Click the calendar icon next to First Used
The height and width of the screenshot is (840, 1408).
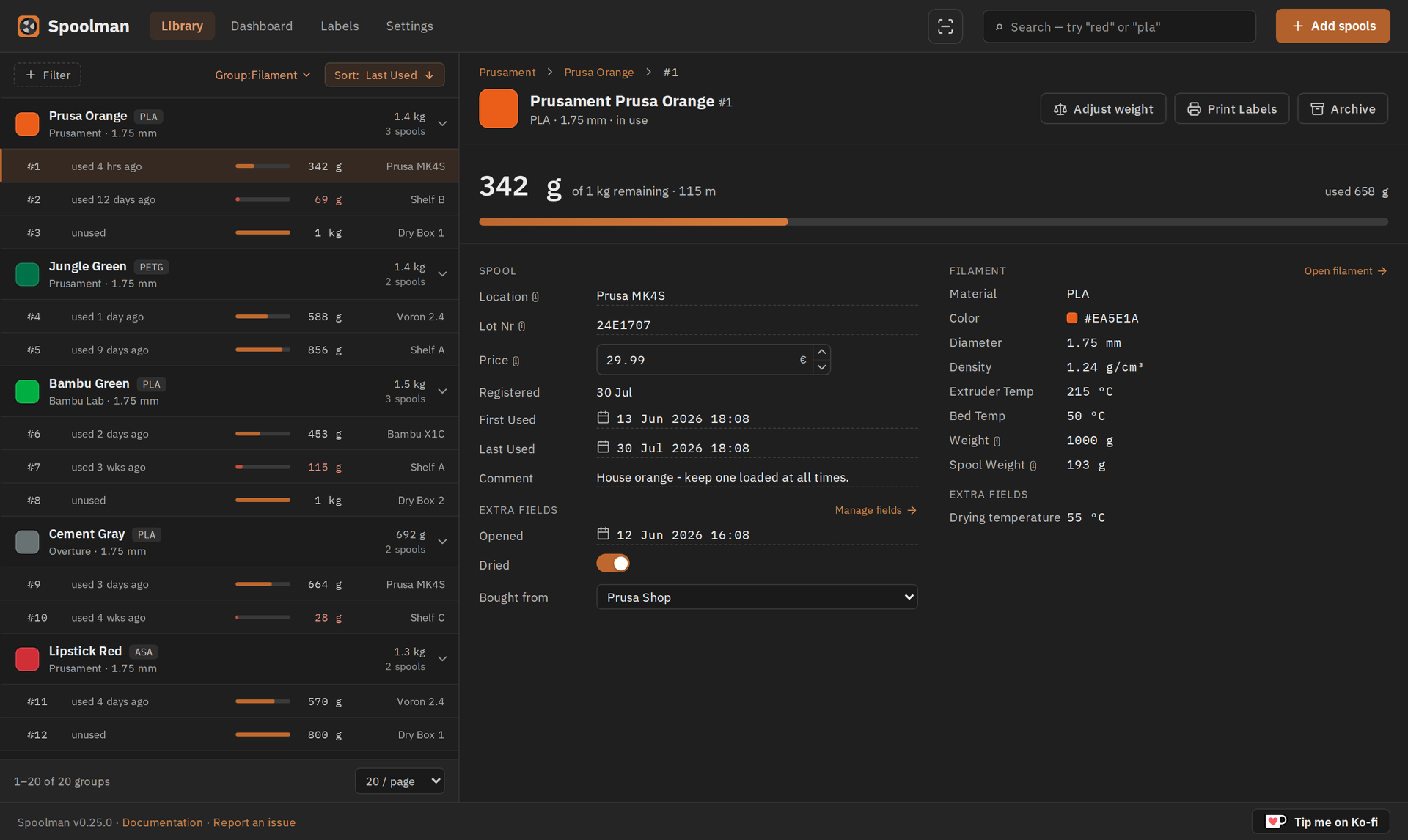[603, 418]
